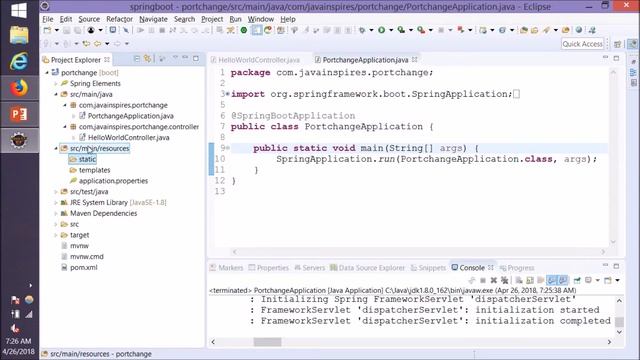Click the console horizontal scrollbar thumb

tap(267, 342)
